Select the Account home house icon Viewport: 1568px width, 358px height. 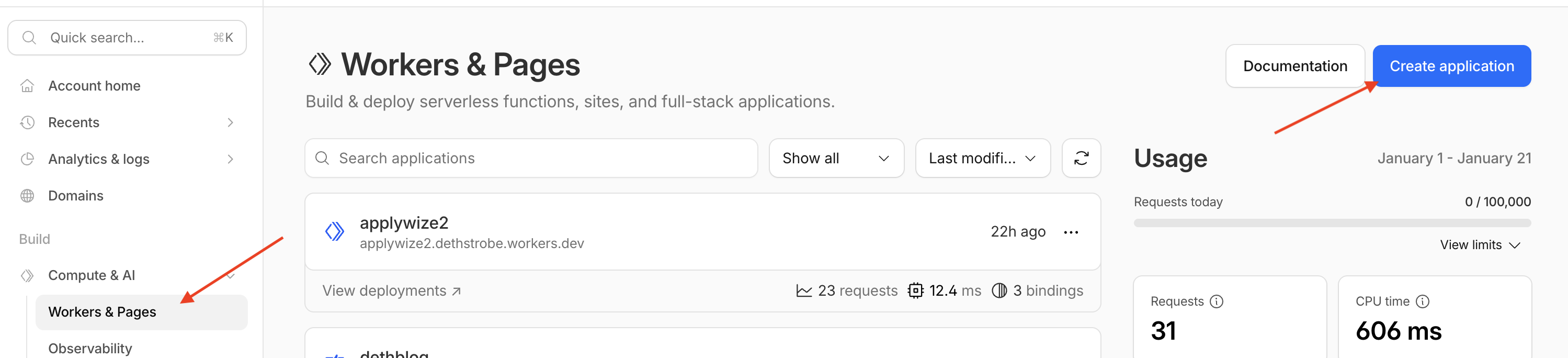click(27, 85)
